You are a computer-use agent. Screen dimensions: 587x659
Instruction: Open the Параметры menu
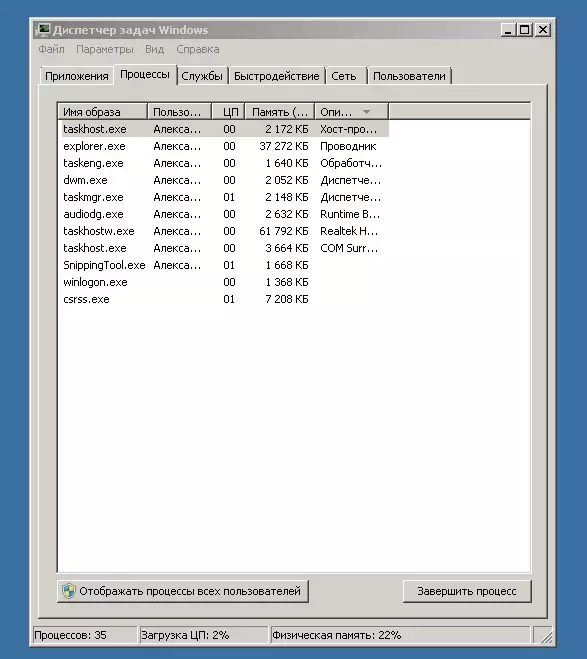point(105,49)
